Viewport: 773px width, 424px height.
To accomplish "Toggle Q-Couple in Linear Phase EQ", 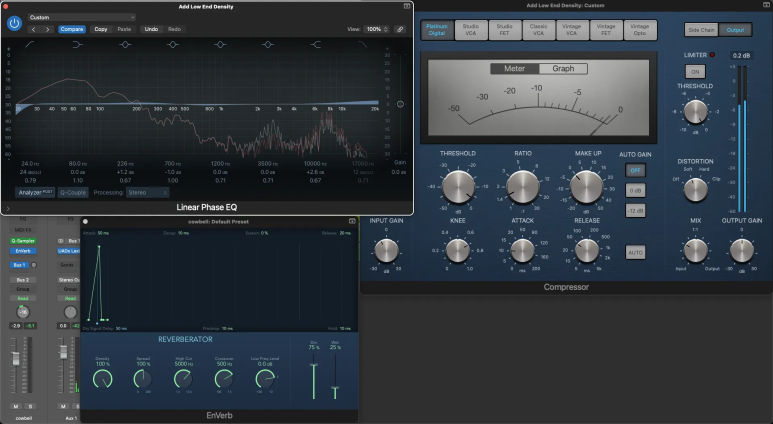I will [73, 191].
